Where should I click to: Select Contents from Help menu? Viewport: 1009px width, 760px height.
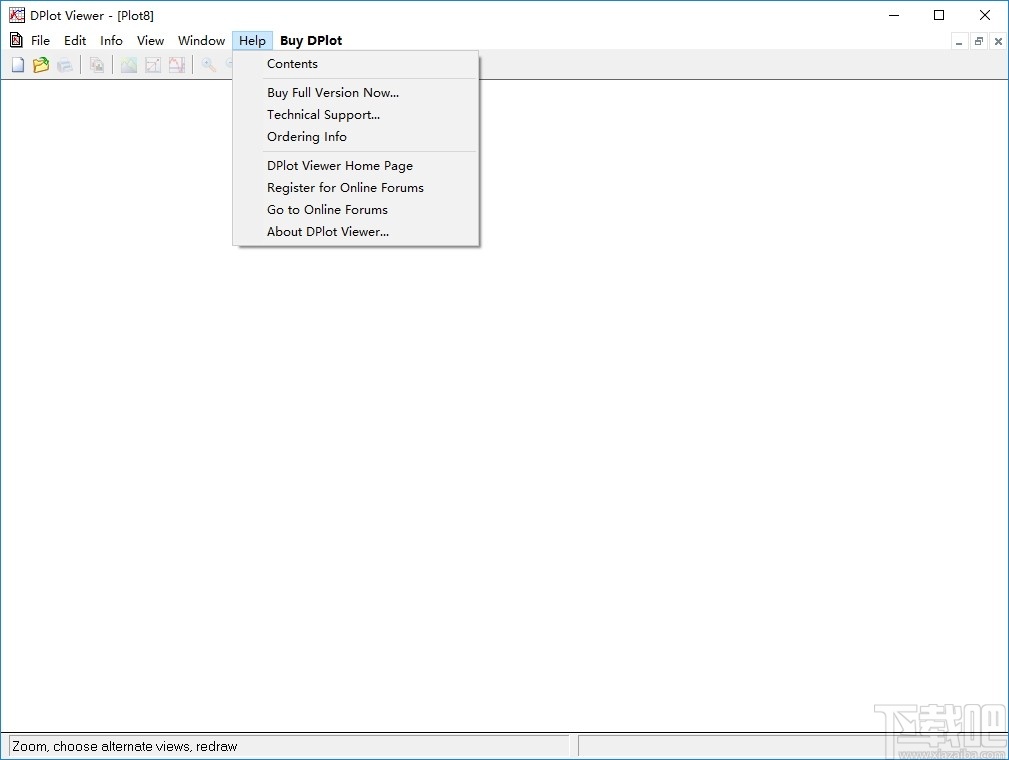(x=292, y=63)
